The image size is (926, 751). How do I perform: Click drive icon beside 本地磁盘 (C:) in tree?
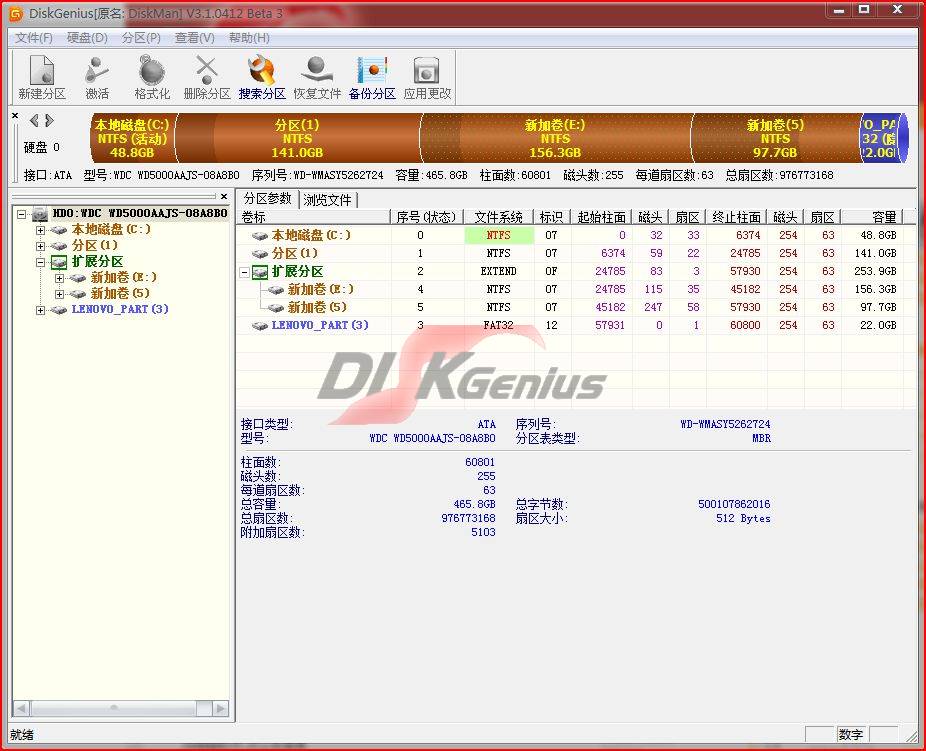point(58,230)
